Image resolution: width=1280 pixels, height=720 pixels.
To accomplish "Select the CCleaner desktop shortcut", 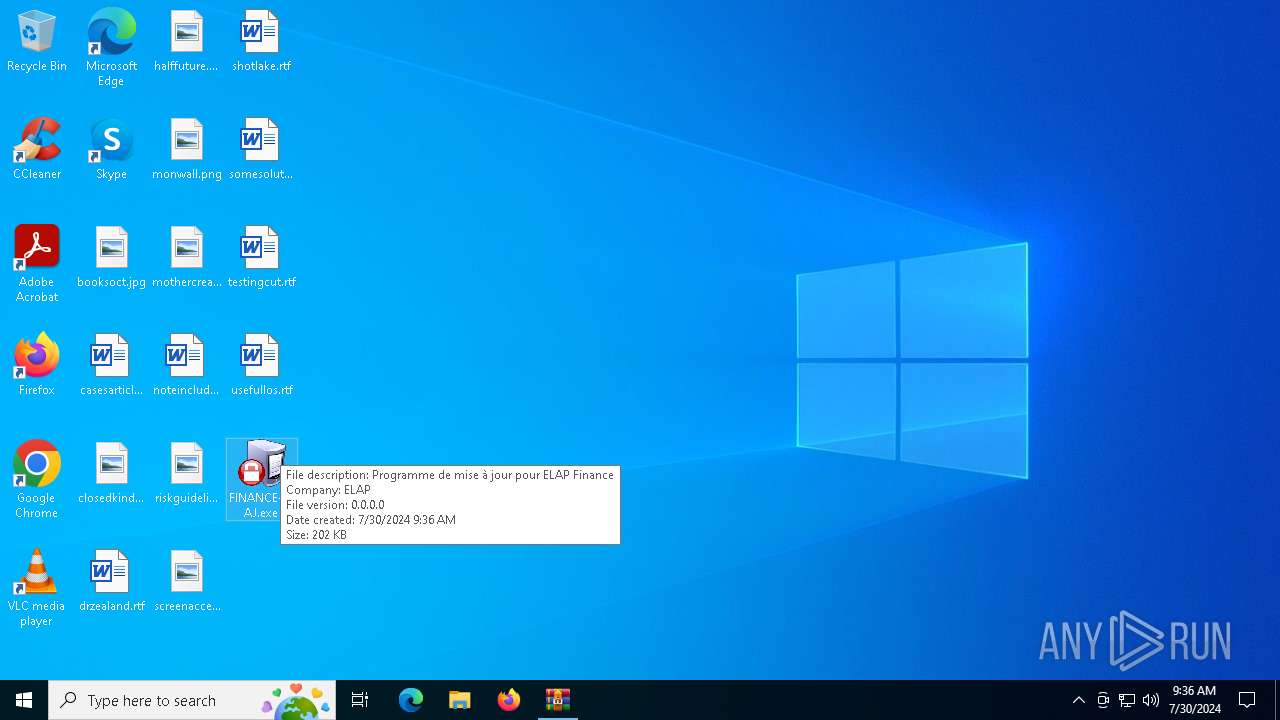I will pyautogui.click(x=37, y=150).
